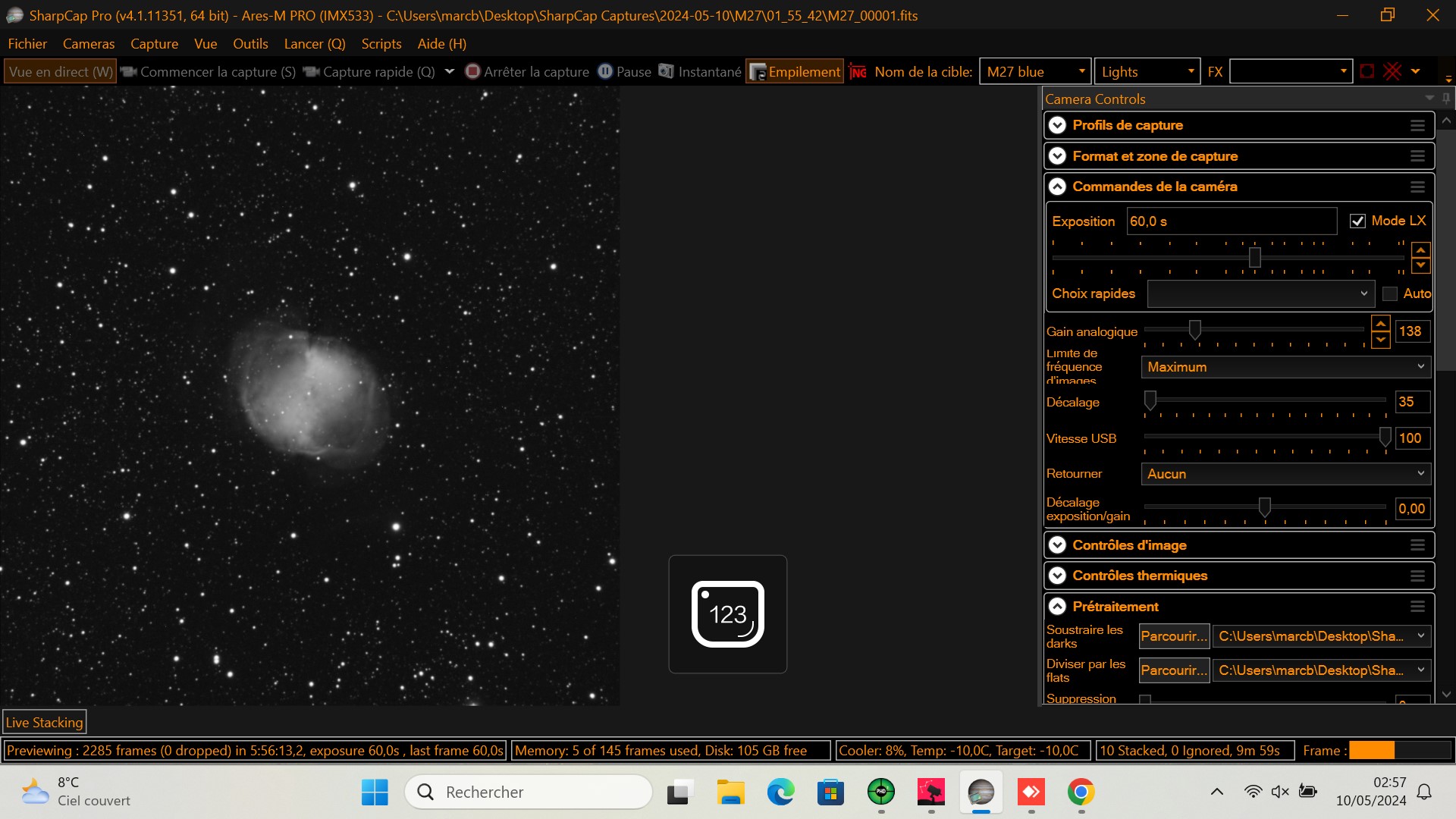Open the Outils menu
Viewport: 1456px width, 819px height.
click(250, 43)
